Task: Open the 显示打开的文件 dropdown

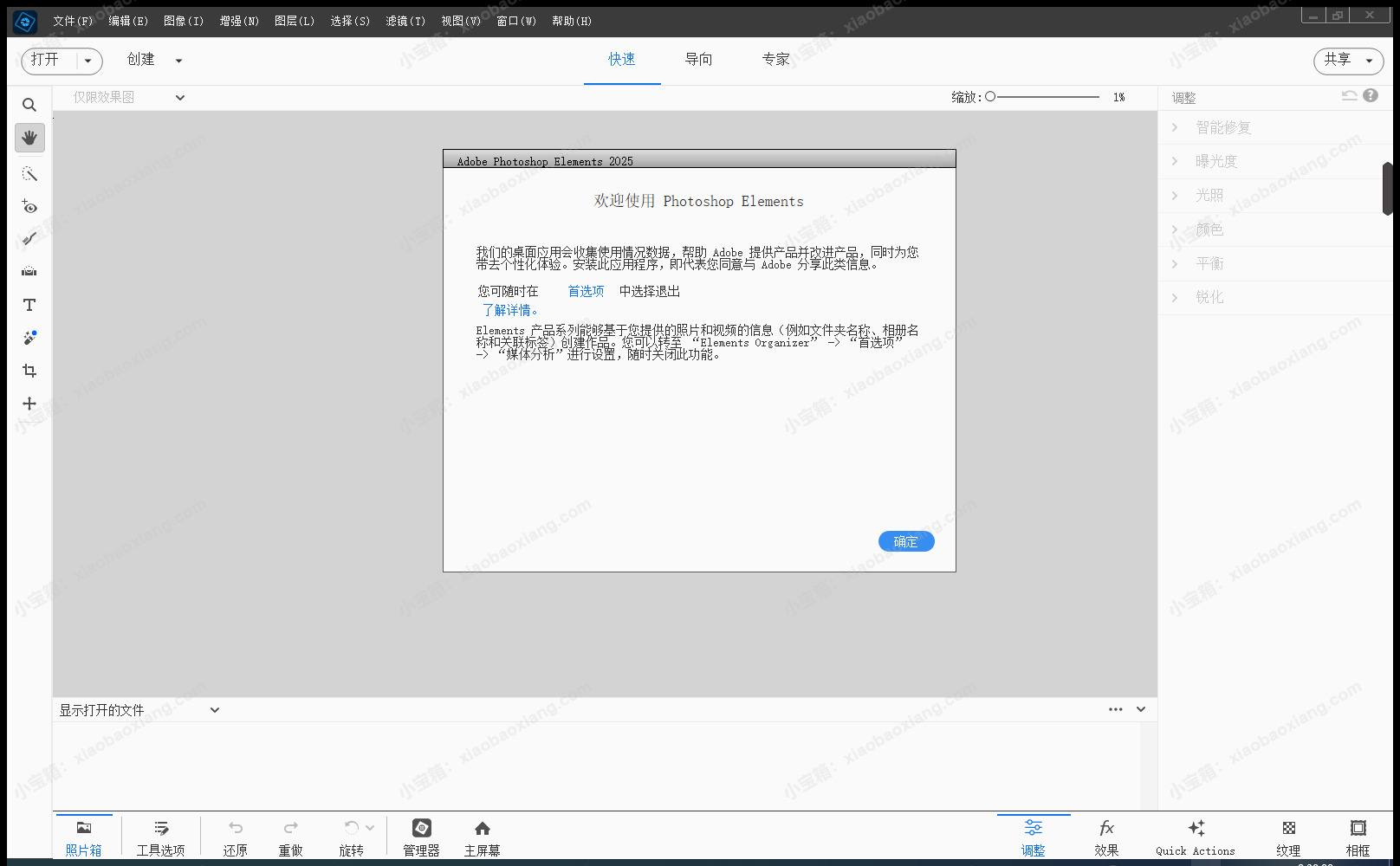Action: [139, 710]
